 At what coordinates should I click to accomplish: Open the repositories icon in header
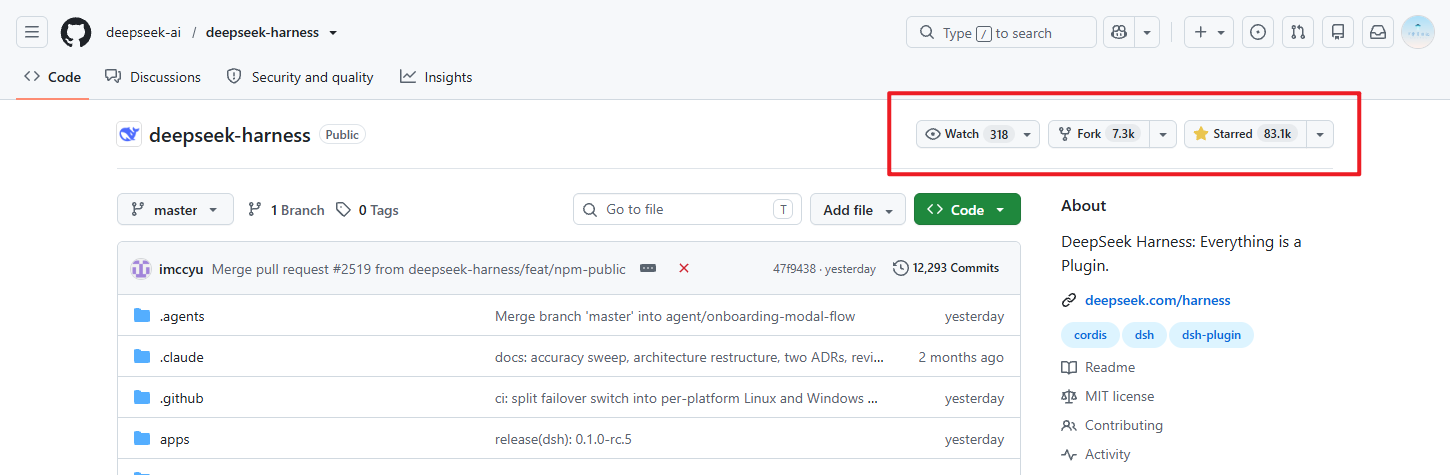pyautogui.click(x=1338, y=32)
